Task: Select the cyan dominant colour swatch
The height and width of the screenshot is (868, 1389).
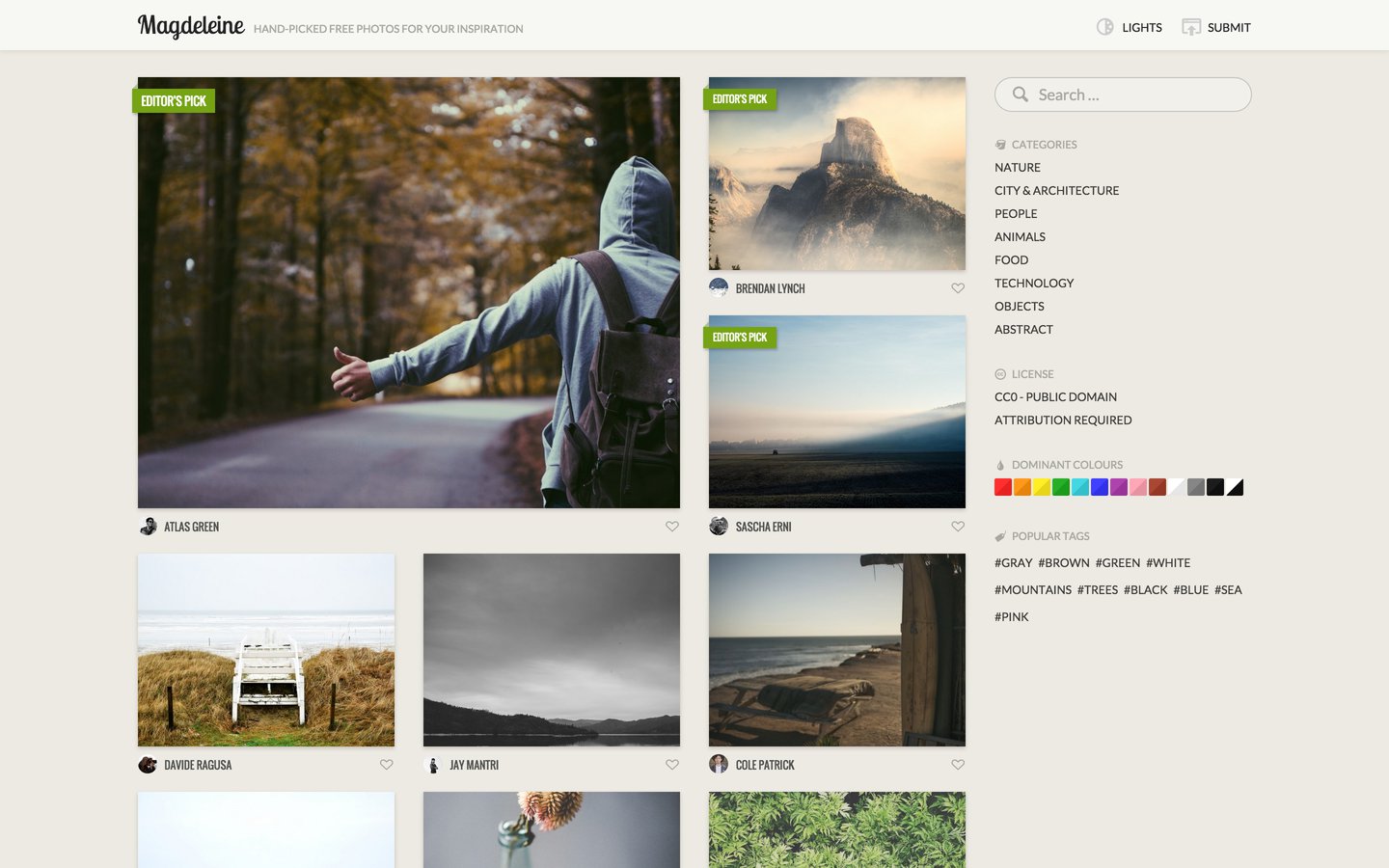Action: pyautogui.click(x=1080, y=487)
